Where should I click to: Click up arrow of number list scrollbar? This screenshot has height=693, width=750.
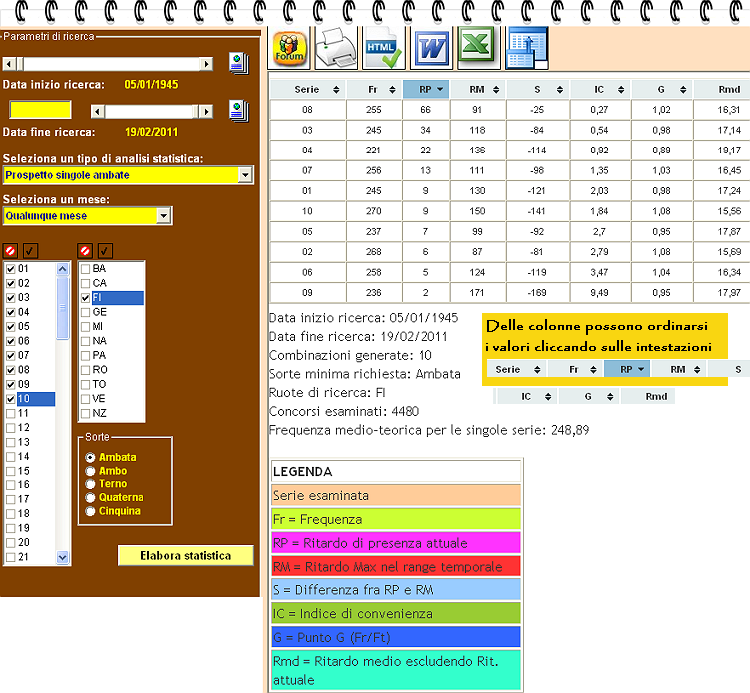coord(63,269)
